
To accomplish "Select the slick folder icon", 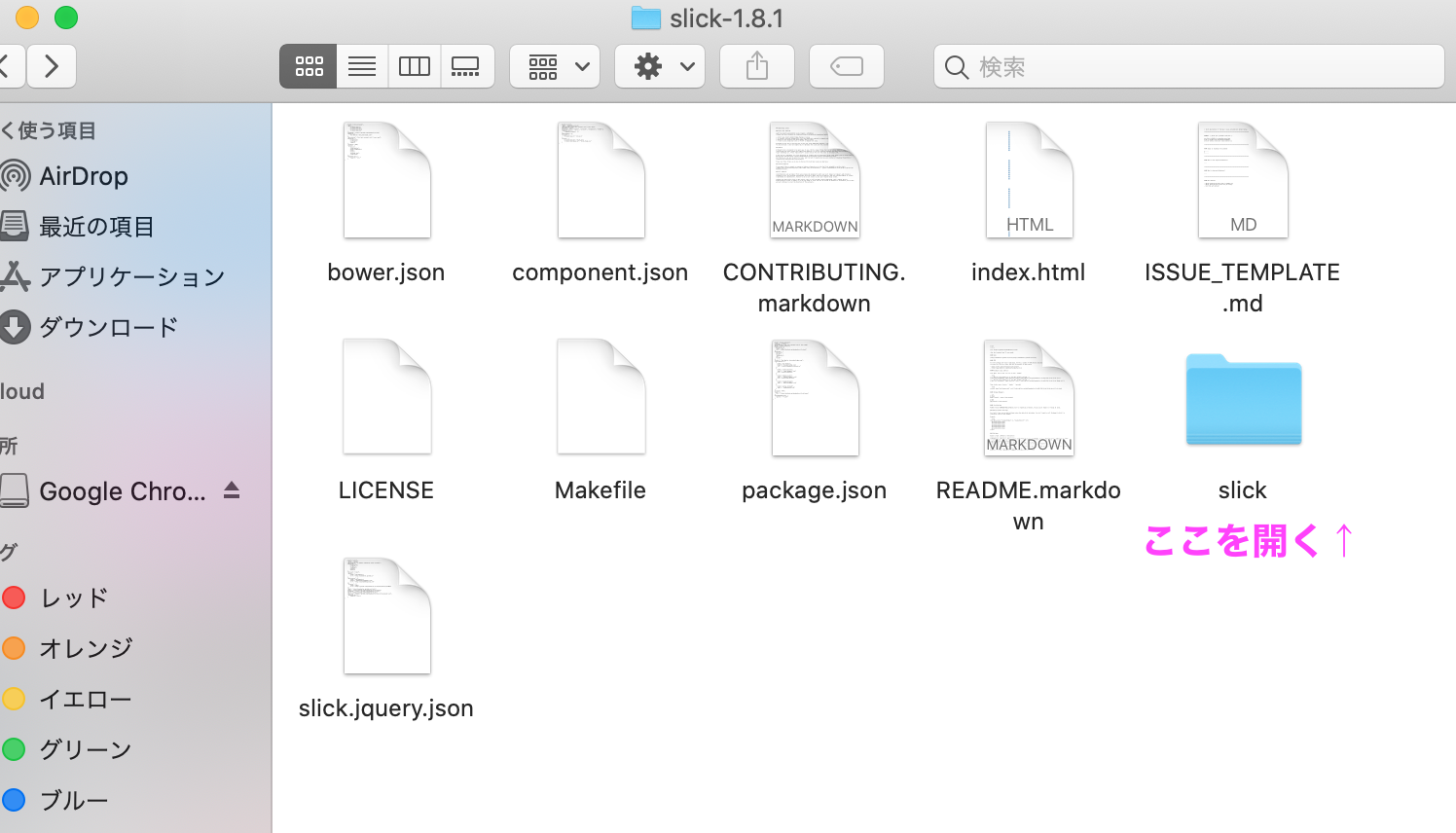I will coord(1243,399).
